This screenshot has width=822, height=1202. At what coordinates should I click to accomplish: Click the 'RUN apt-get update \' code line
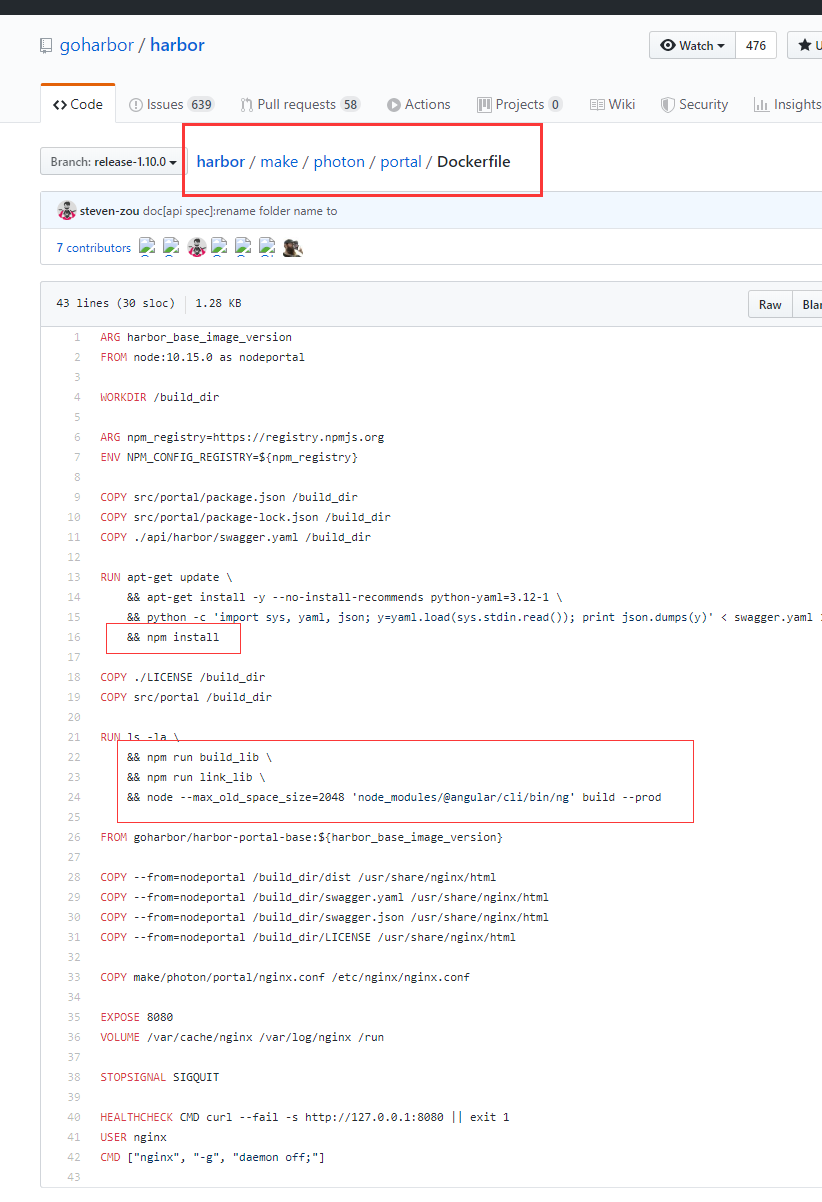click(x=166, y=577)
